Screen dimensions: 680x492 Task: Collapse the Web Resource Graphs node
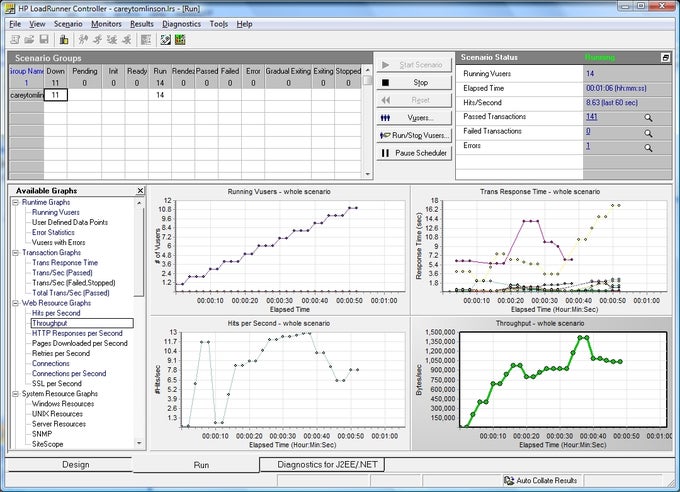click(15, 303)
